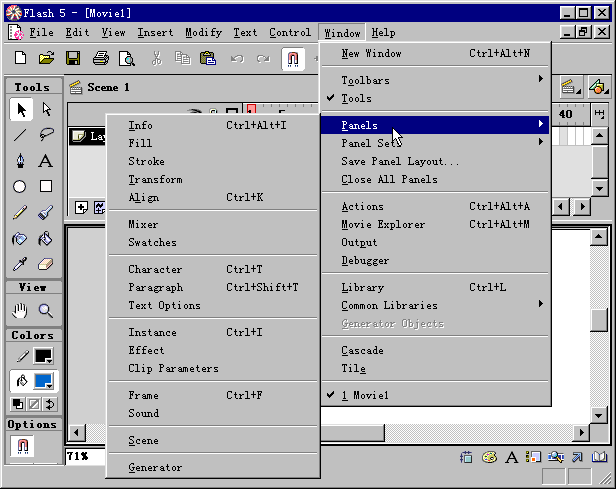Open the Mixer palette launcher icon

coord(489,457)
